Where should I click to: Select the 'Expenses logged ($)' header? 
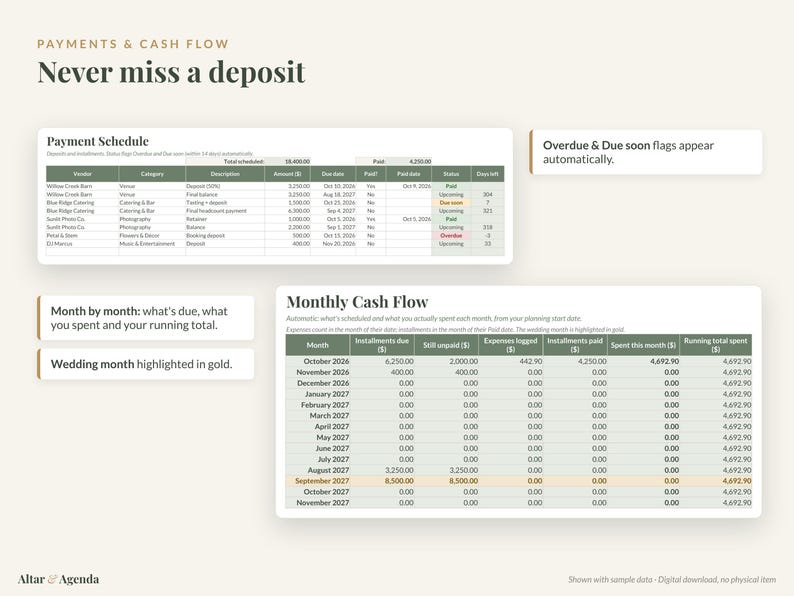coord(510,345)
